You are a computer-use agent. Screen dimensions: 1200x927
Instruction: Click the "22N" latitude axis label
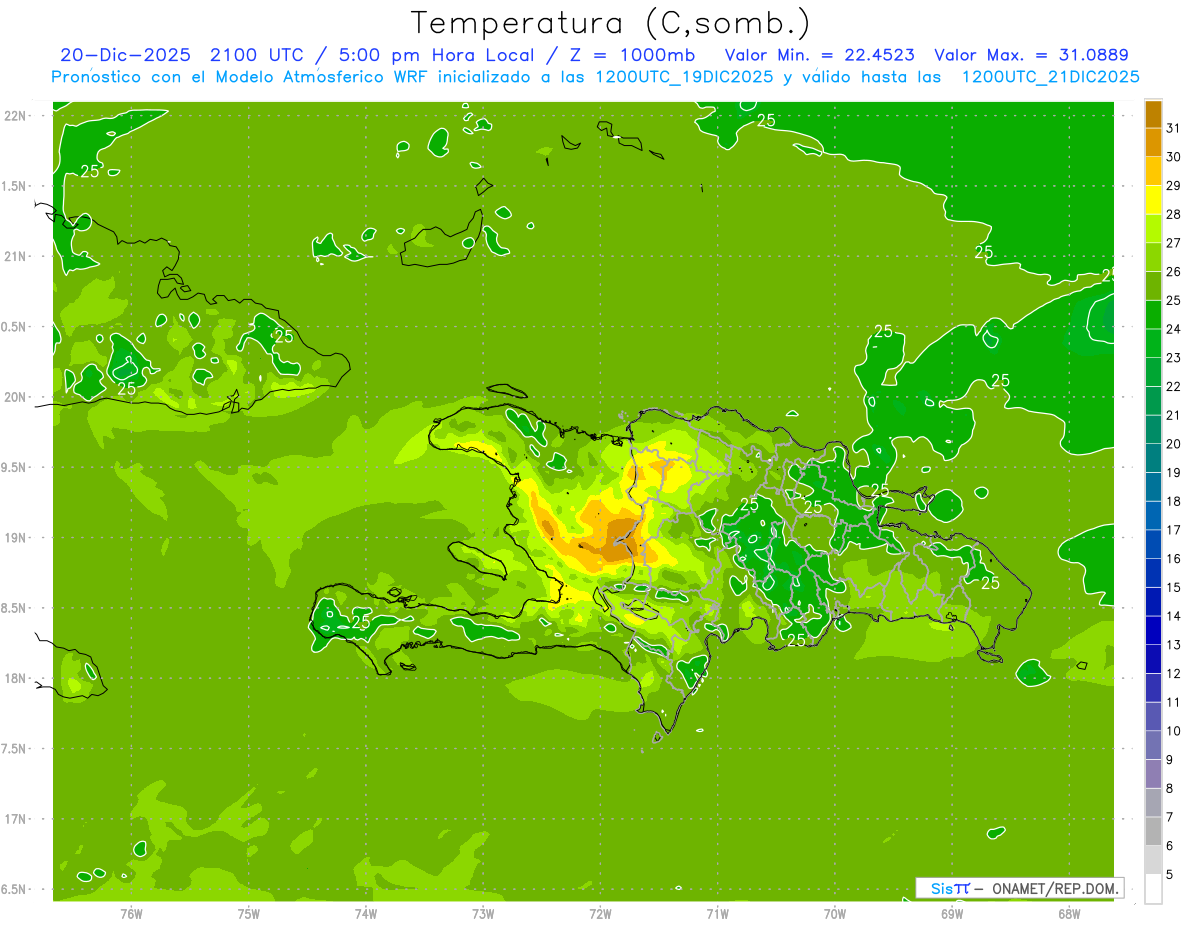(x=14, y=116)
